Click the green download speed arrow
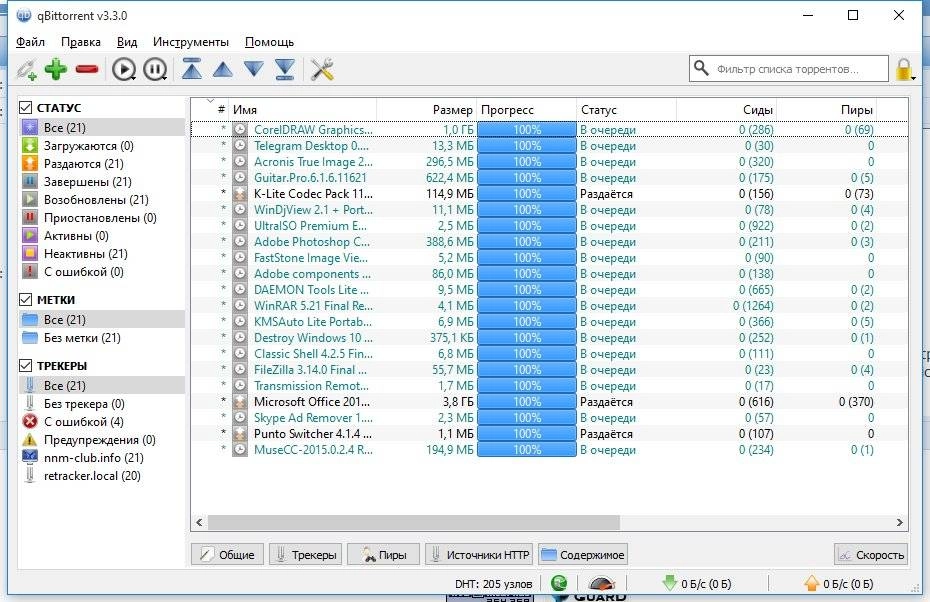 tap(670, 583)
